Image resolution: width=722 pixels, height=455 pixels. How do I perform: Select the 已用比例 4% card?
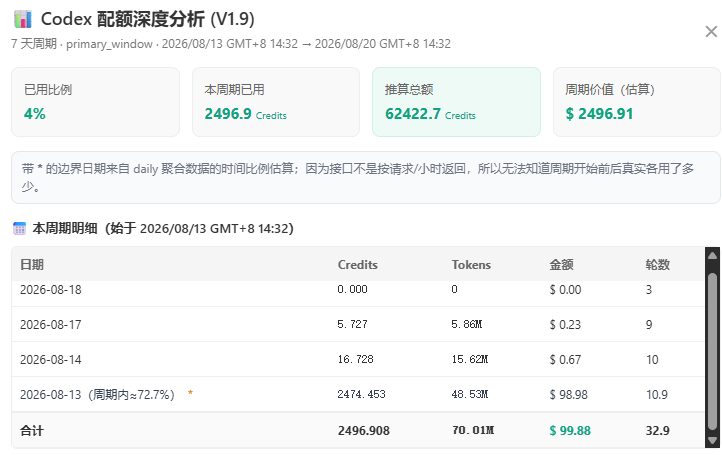95,102
